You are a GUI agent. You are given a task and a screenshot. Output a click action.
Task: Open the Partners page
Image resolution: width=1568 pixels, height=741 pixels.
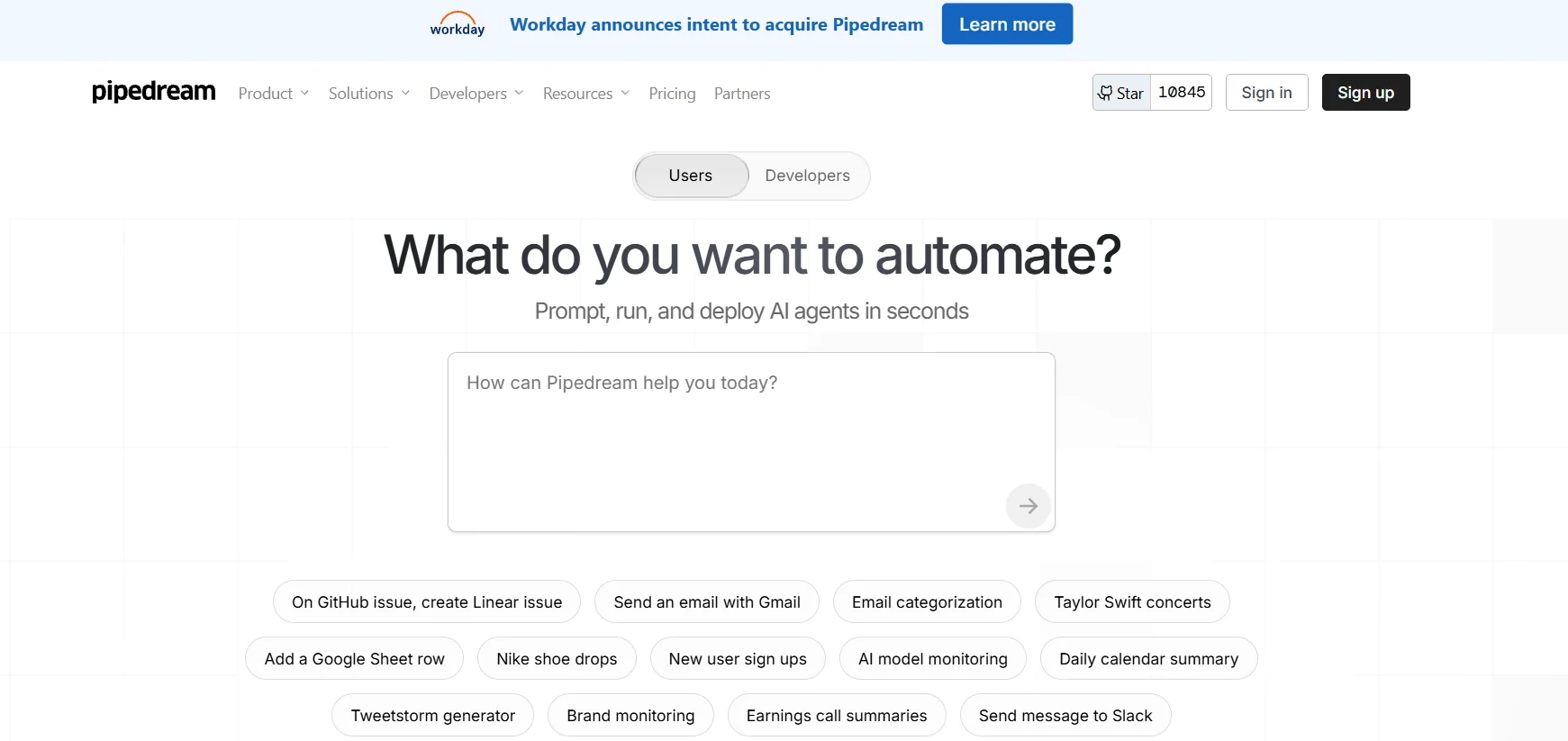point(741,94)
